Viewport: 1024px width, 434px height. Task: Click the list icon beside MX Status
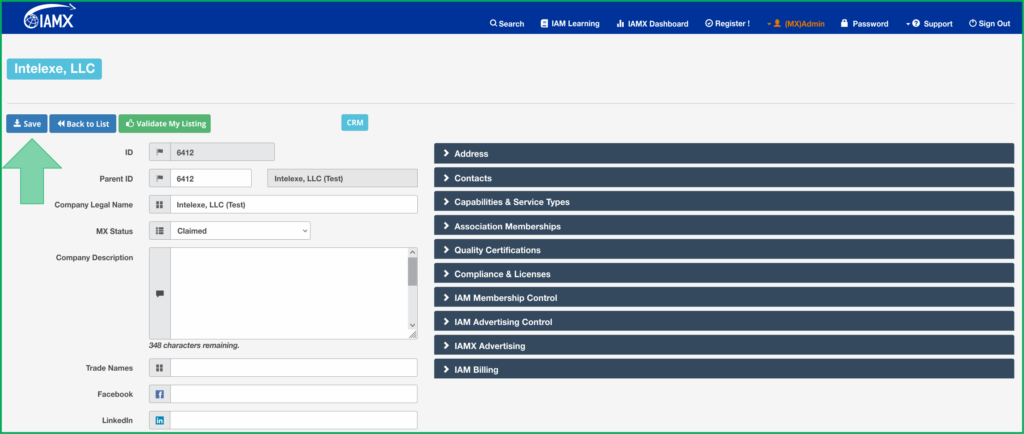click(x=159, y=230)
